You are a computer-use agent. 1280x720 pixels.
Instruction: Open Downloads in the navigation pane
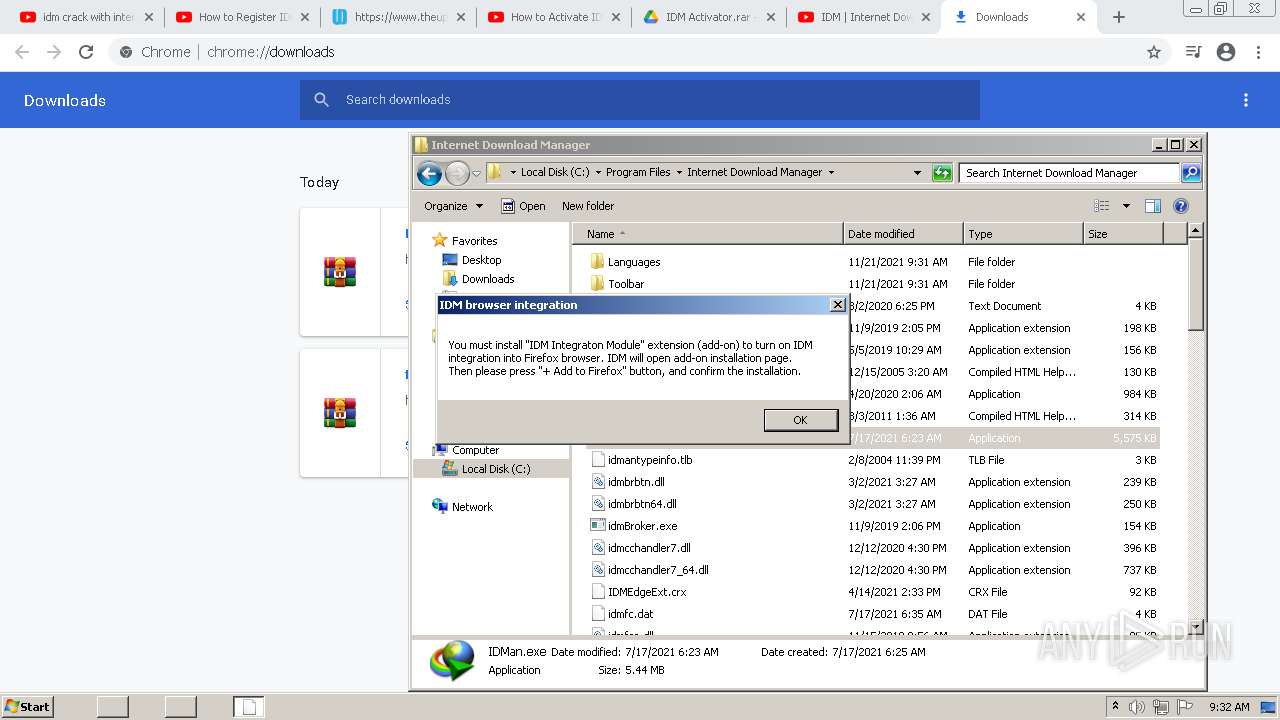click(488, 279)
